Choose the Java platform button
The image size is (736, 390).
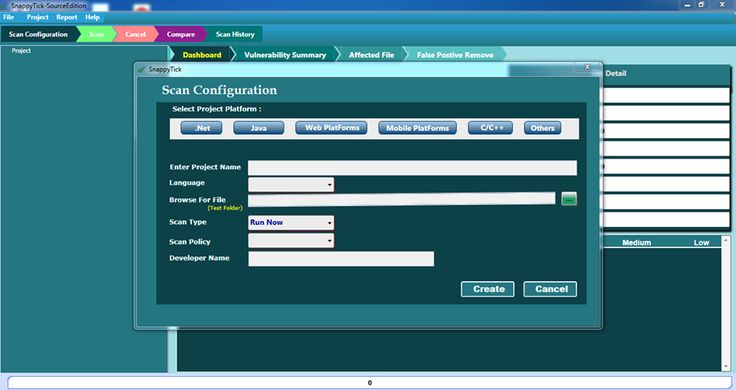(259, 128)
